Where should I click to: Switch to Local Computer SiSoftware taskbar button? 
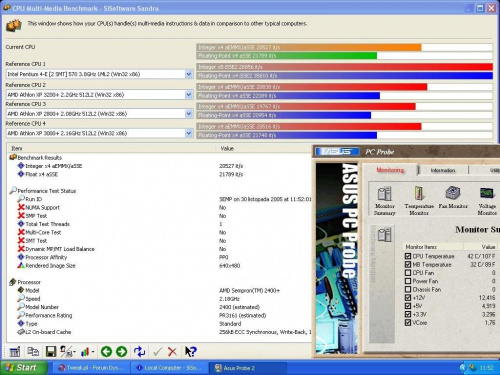169,368
